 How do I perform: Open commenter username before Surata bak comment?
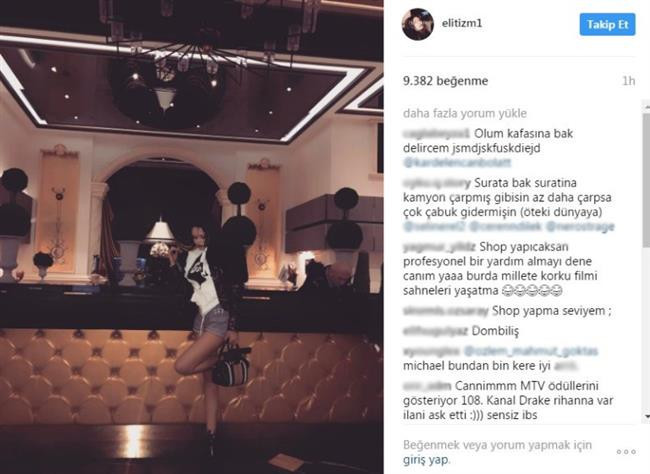click(x=437, y=183)
